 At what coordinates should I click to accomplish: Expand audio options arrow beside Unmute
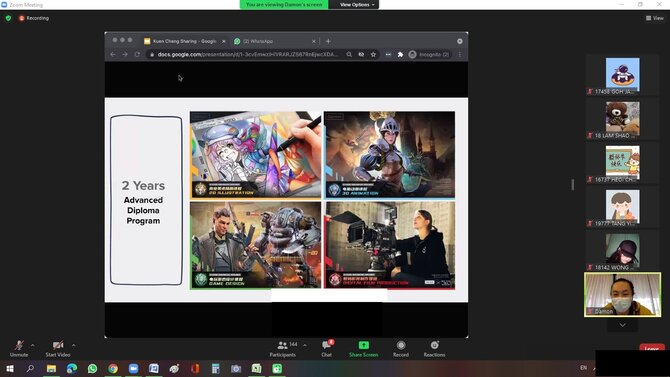(33, 345)
